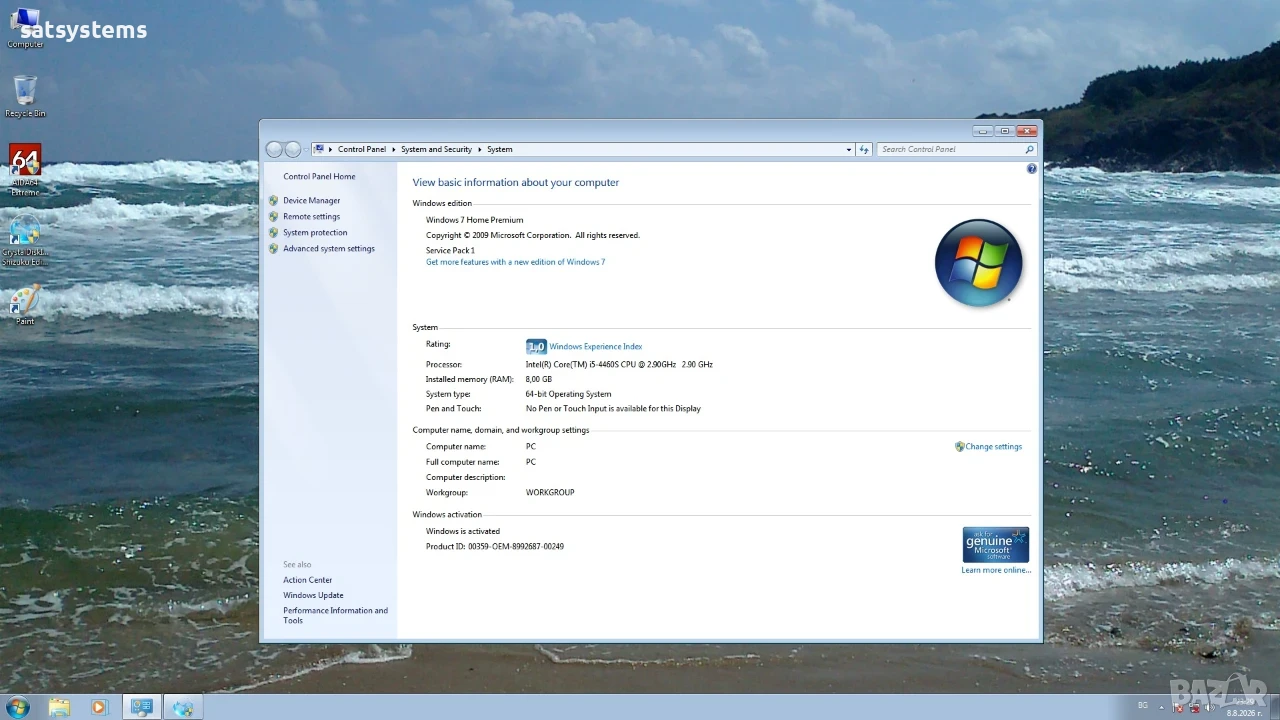Open Windows Update under See also
The image size is (1280, 720).
tap(313, 595)
